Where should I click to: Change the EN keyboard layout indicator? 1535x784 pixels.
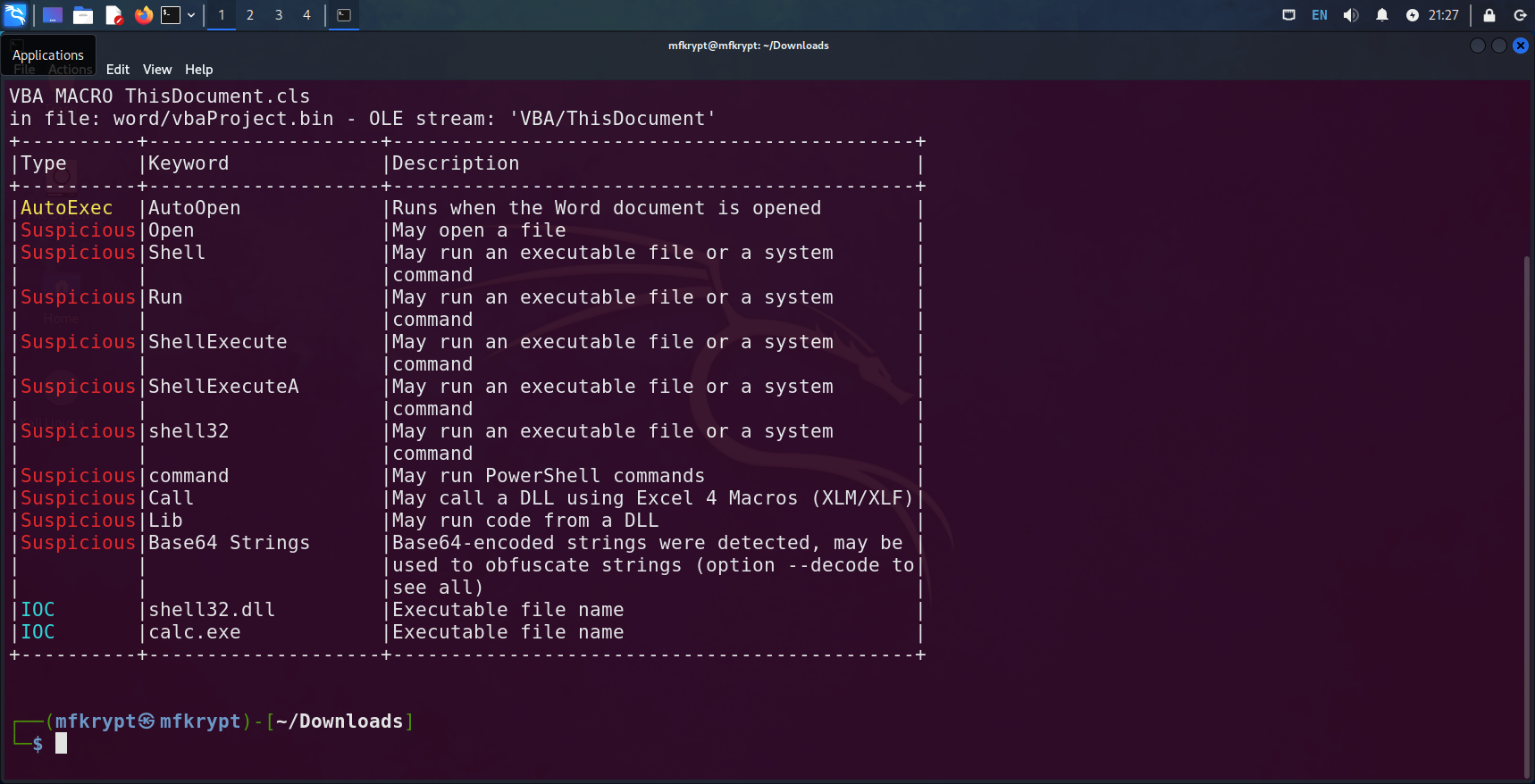(1320, 15)
